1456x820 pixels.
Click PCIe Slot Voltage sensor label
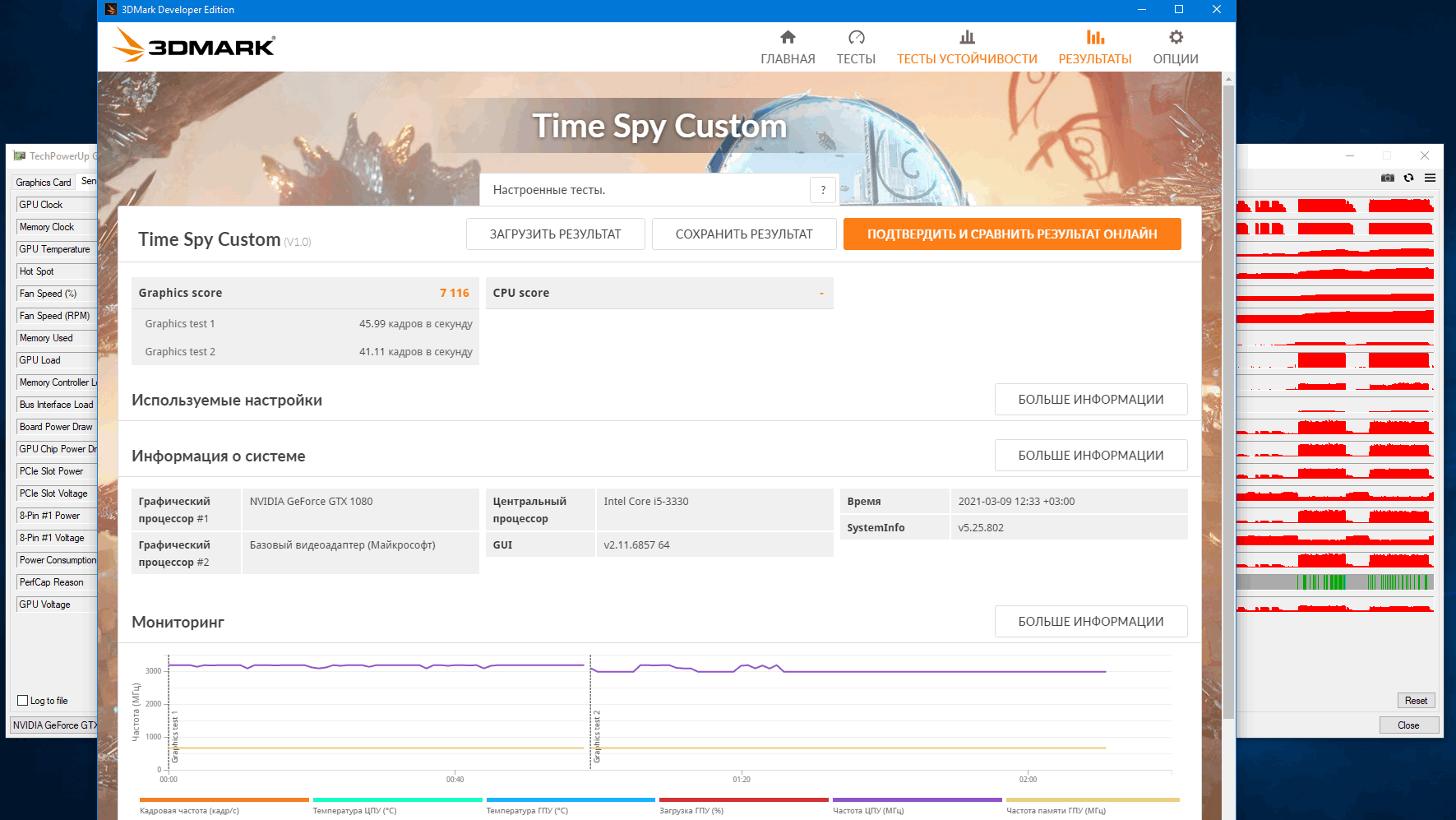(x=56, y=493)
